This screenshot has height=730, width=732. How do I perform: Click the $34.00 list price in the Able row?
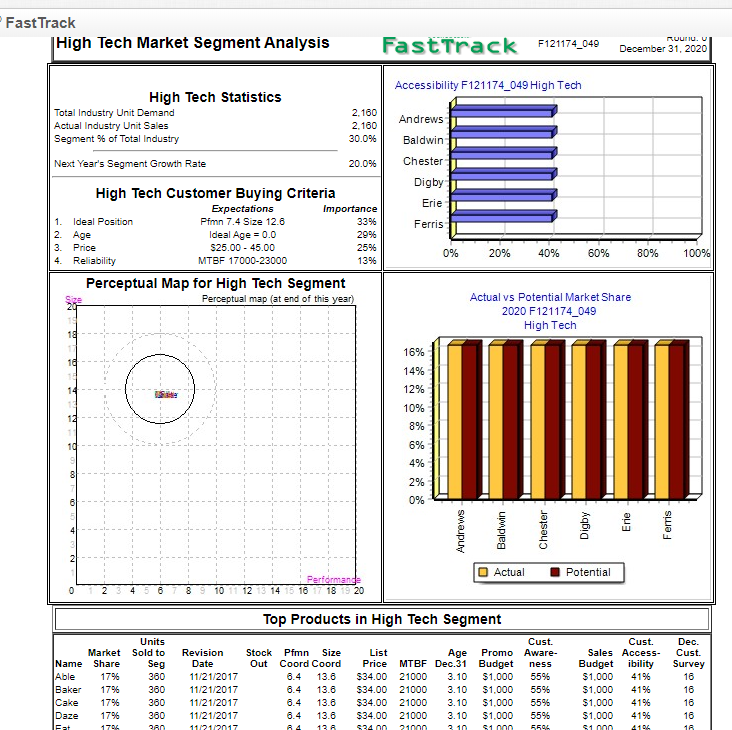tap(372, 677)
